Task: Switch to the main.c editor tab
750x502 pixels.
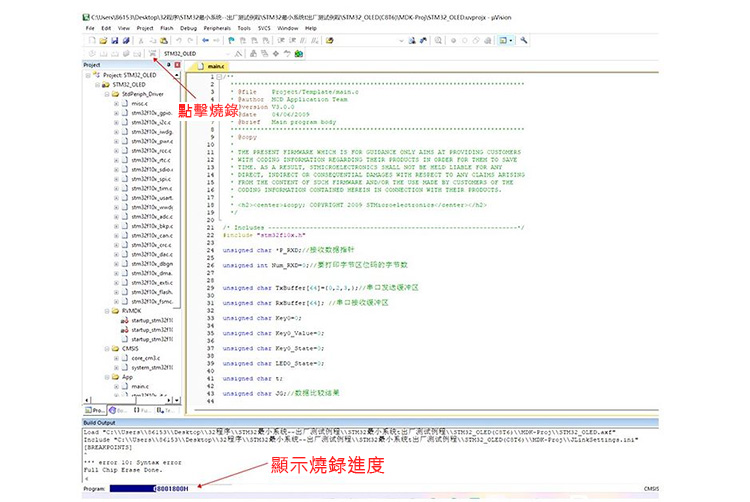Action: pos(216,65)
